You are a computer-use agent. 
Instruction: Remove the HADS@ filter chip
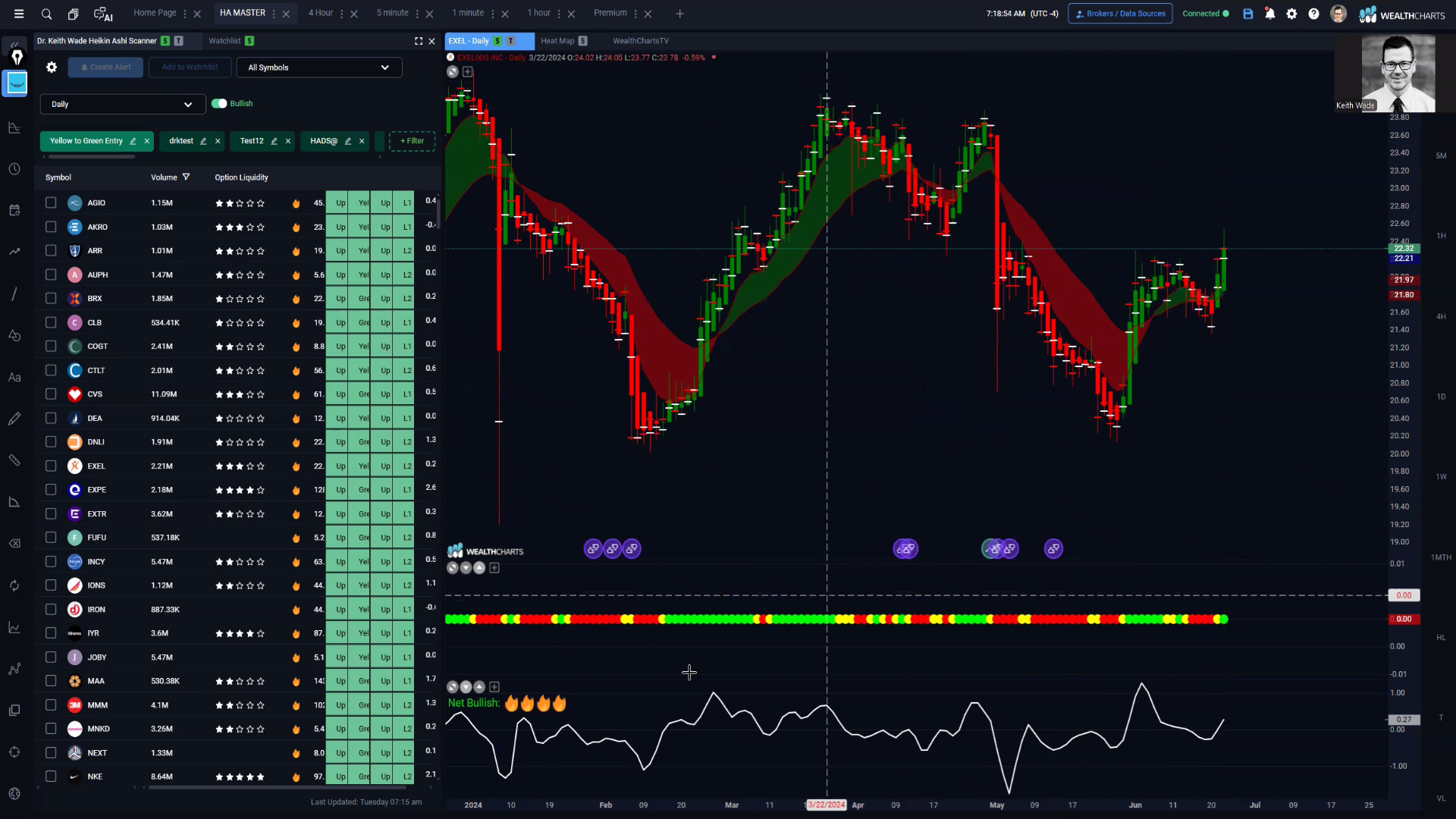tap(362, 141)
